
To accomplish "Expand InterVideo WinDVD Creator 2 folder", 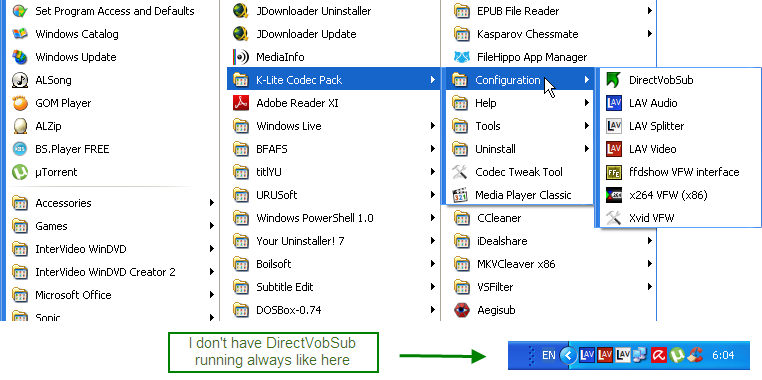I will click(112, 272).
